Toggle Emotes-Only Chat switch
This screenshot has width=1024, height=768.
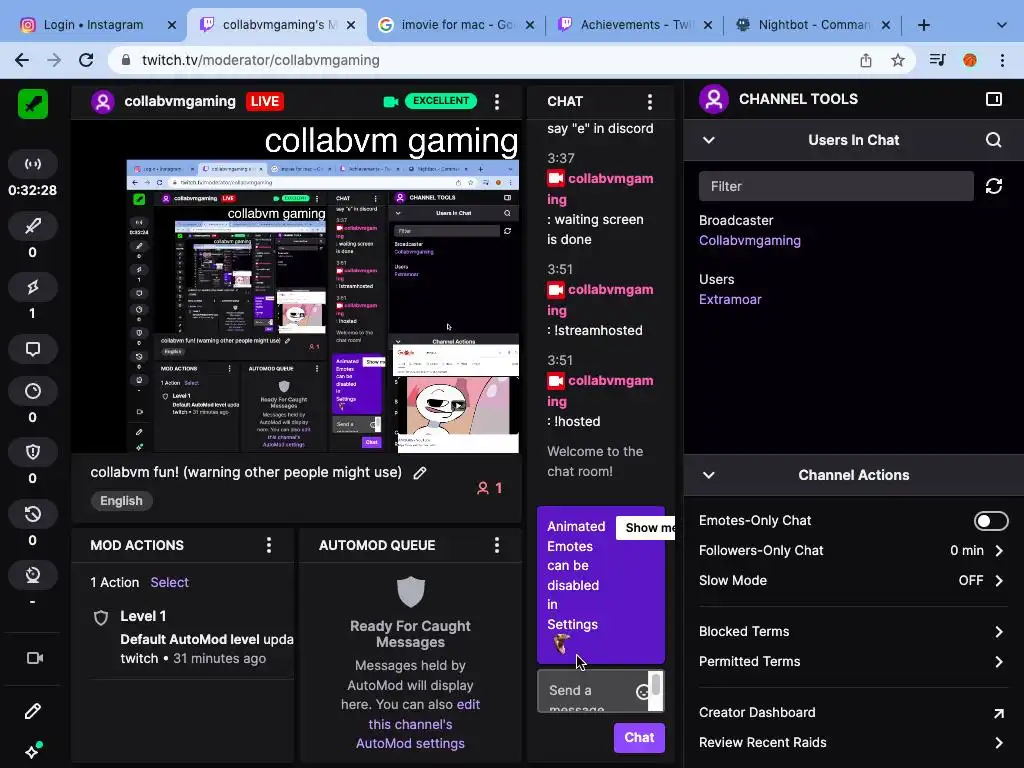[991, 520]
